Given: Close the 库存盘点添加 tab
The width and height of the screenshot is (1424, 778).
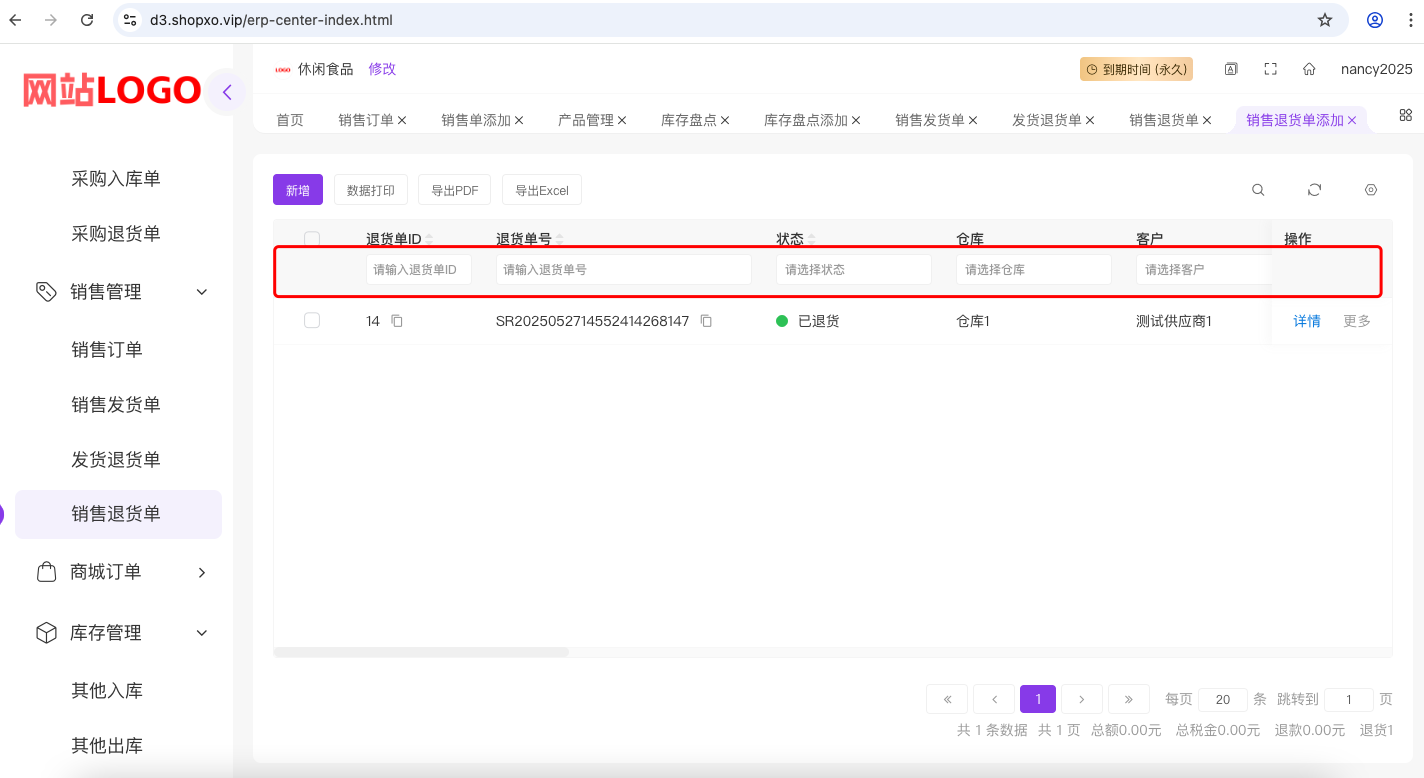Looking at the screenshot, I should point(856,120).
